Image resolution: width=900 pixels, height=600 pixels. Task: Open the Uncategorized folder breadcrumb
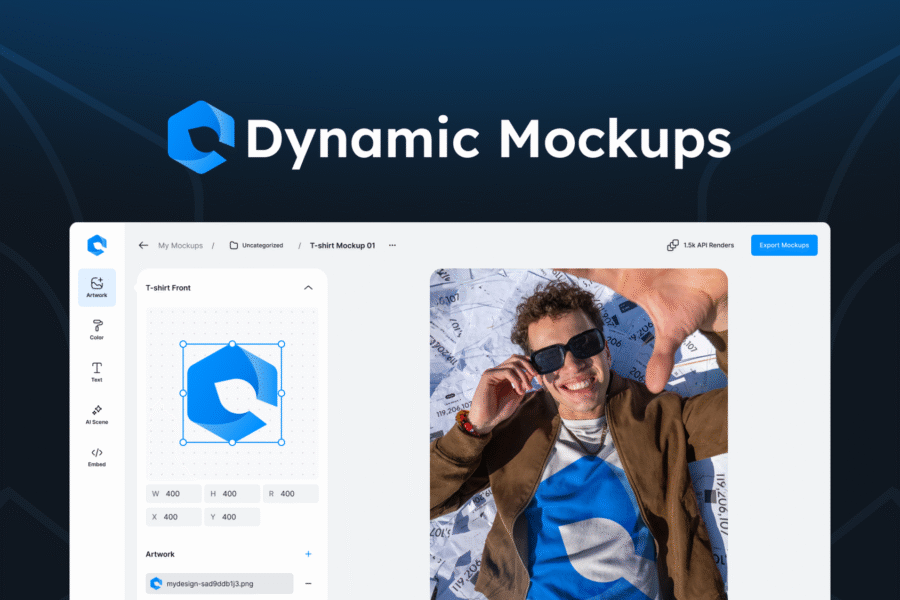point(256,245)
